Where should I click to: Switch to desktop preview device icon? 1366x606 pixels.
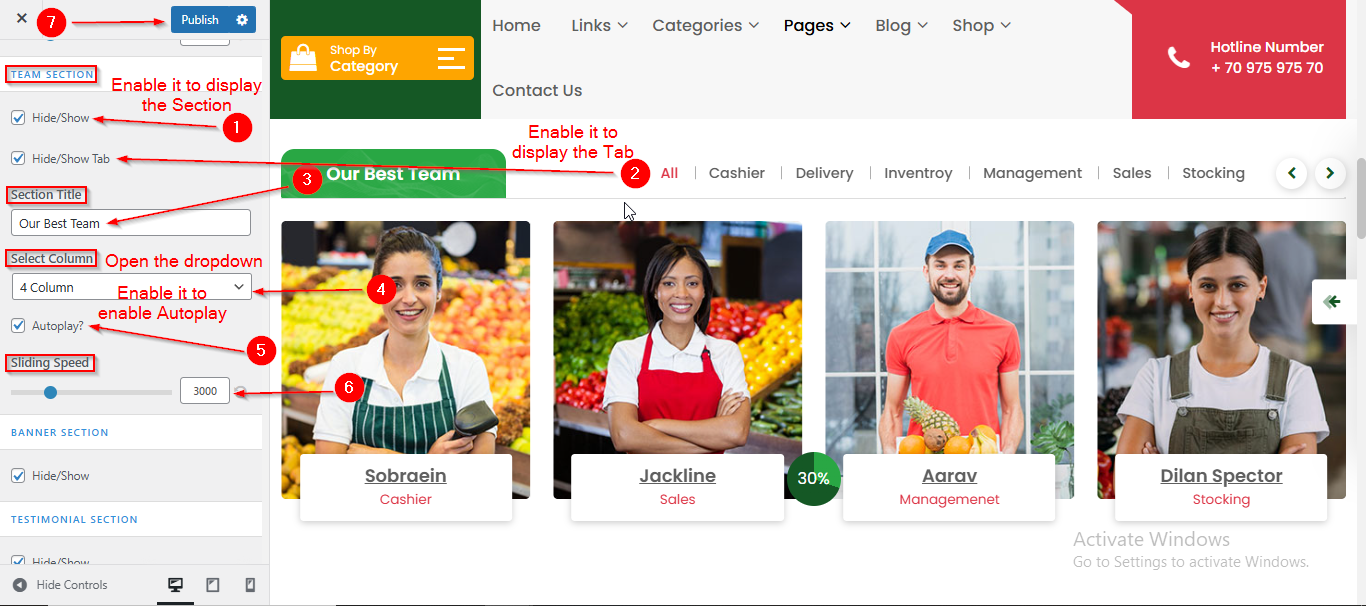[175, 585]
